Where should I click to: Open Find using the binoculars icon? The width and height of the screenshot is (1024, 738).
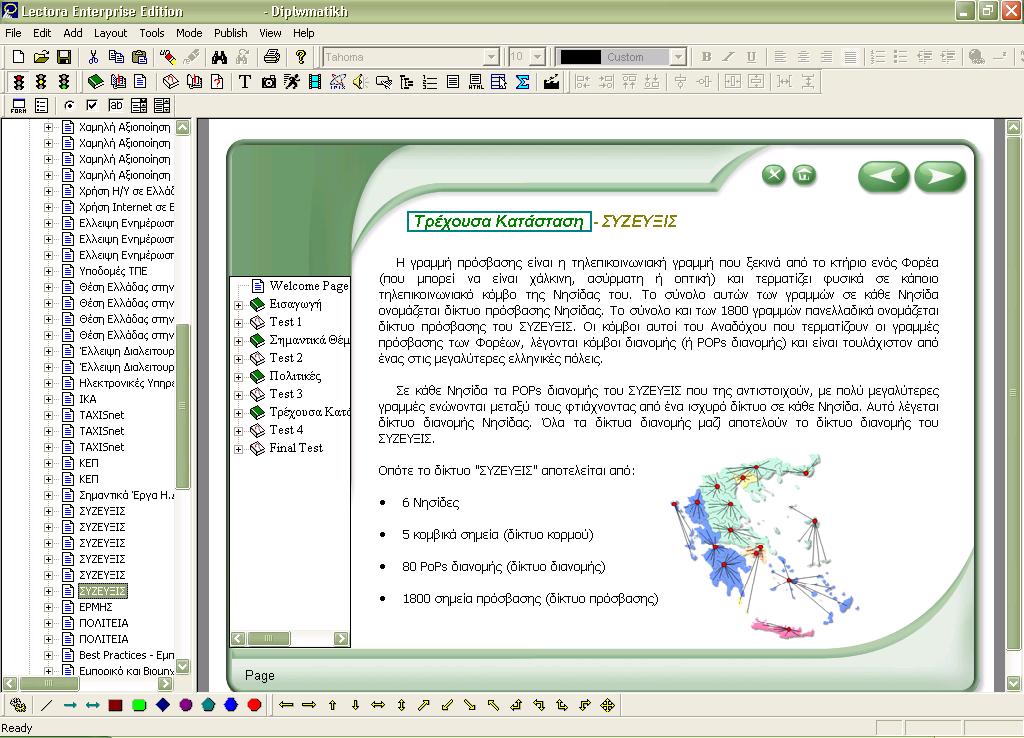[219, 57]
